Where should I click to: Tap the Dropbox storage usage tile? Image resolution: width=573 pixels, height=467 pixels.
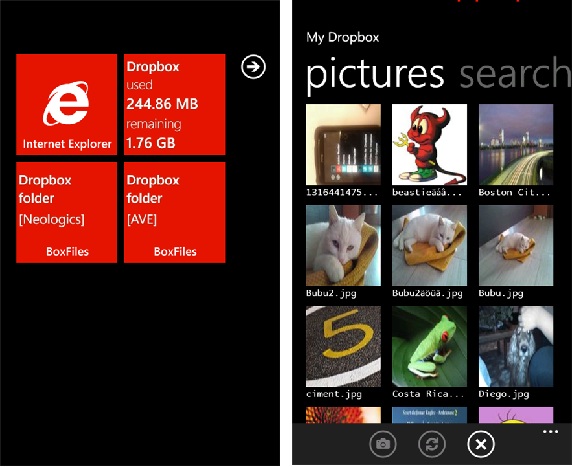coord(175,104)
